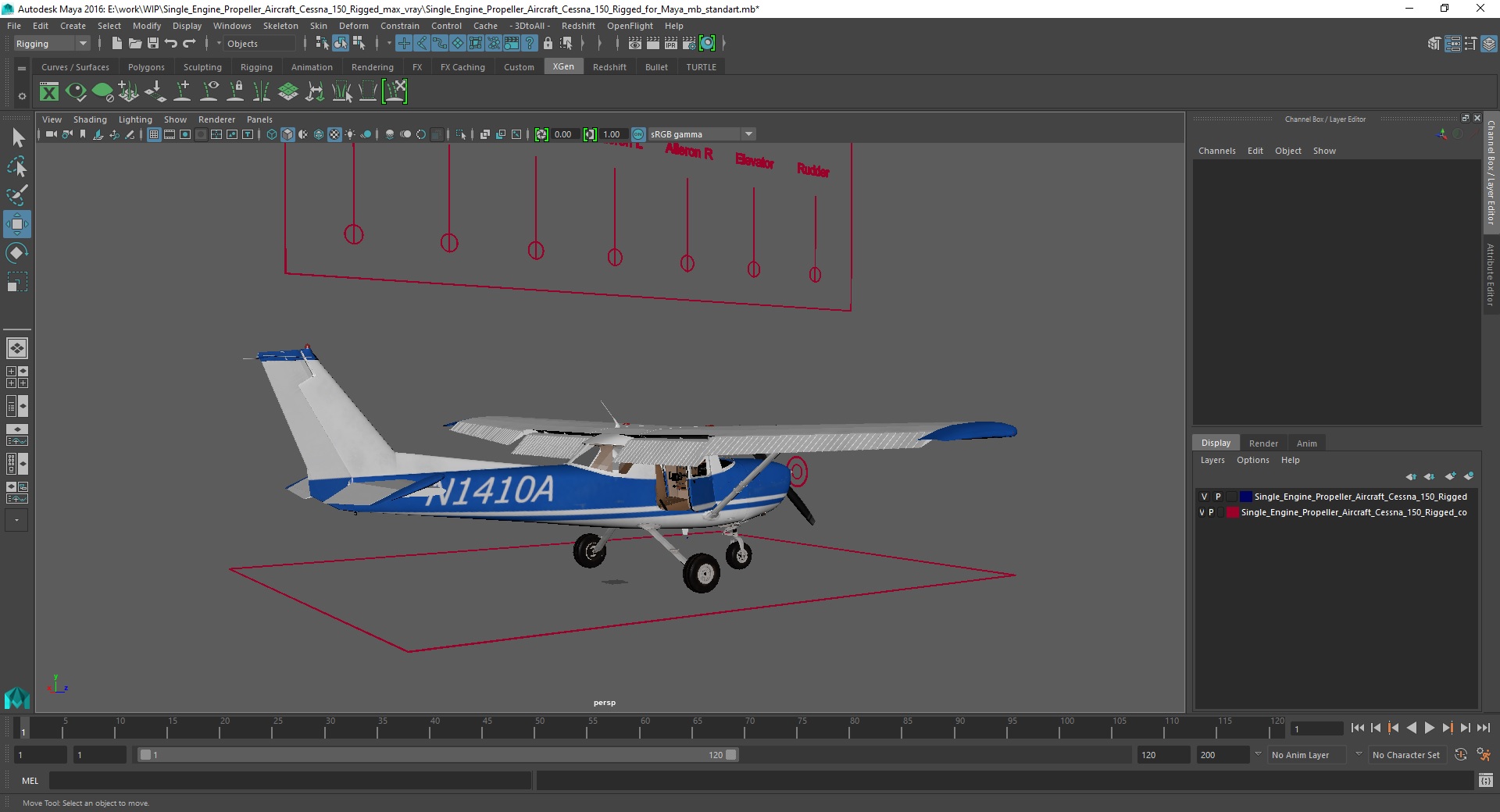Toggle the viewport grid display button
The image size is (1500, 812).
click(x=154, y=134)
